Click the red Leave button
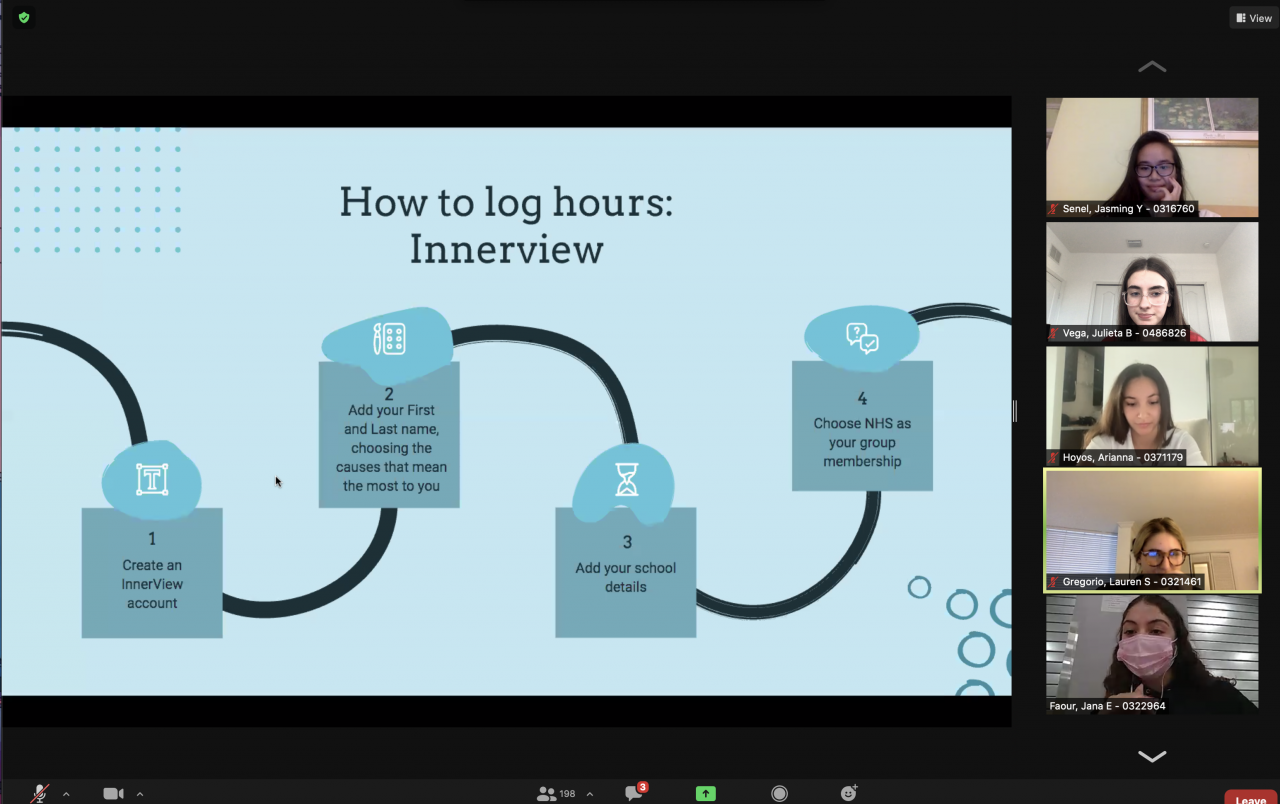This screenshot has height=804, width=1280. (x=1250, y=798)
